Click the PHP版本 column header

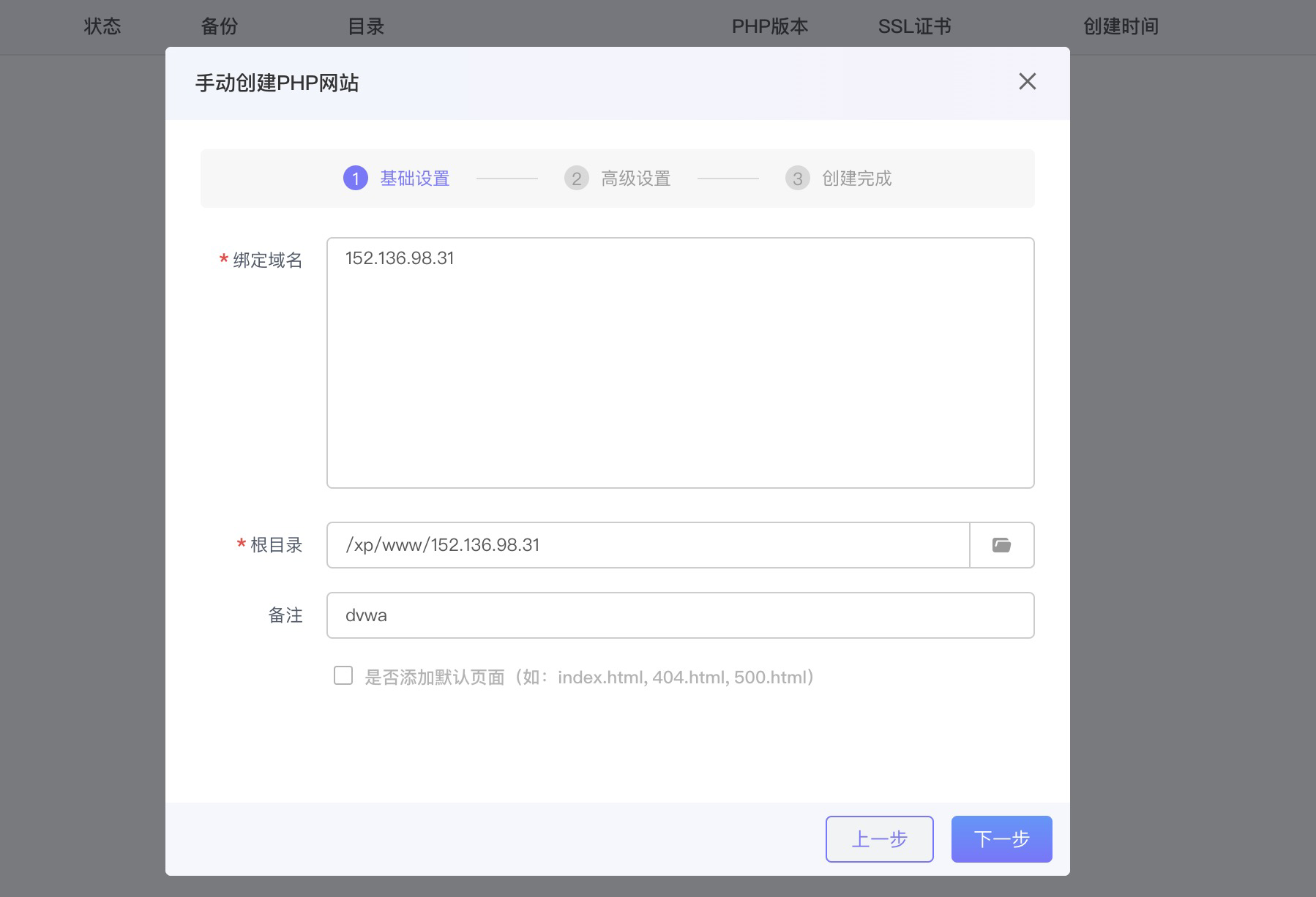coord(770,26)
